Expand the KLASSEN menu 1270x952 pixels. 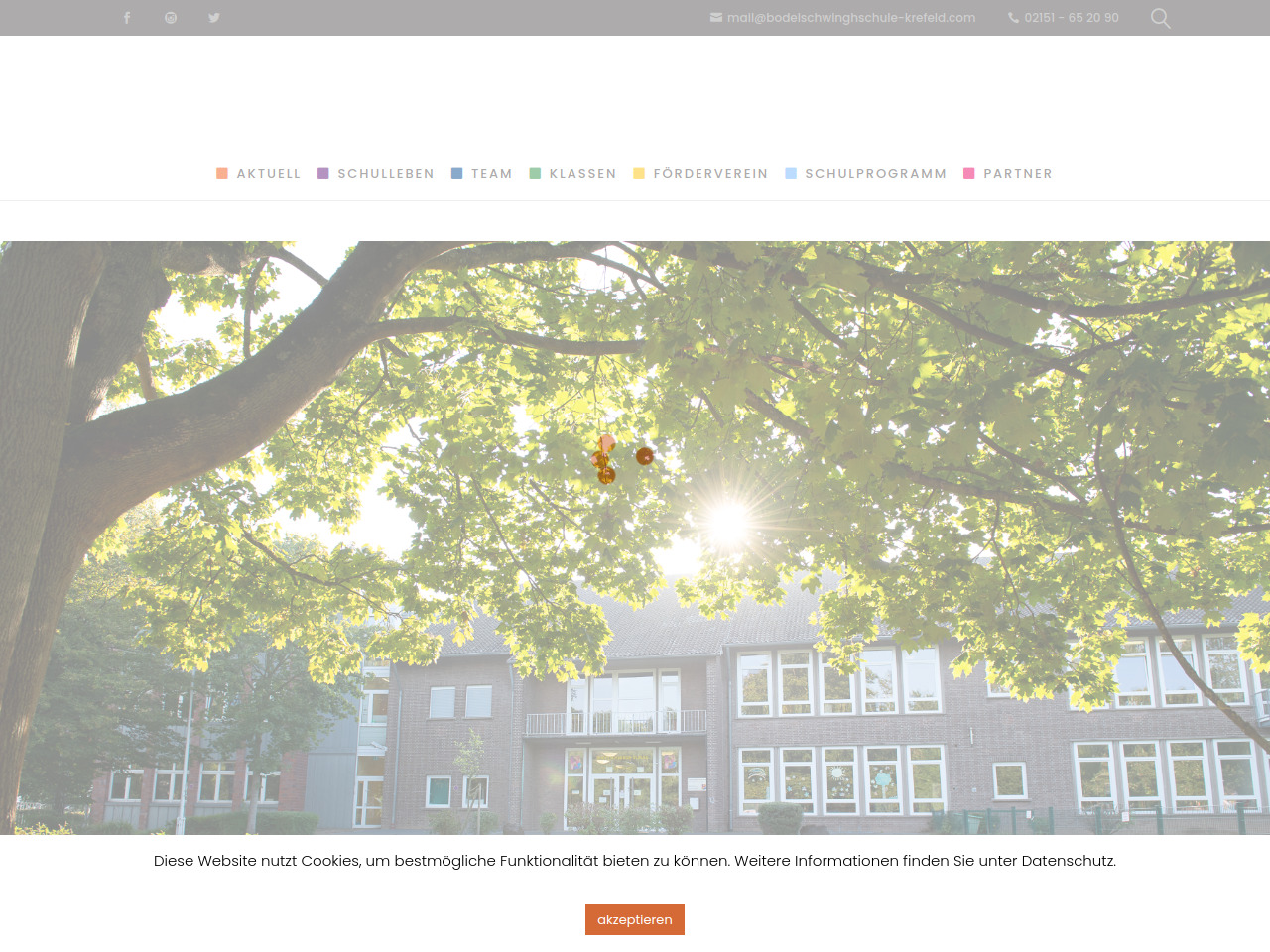click(582, 173)
